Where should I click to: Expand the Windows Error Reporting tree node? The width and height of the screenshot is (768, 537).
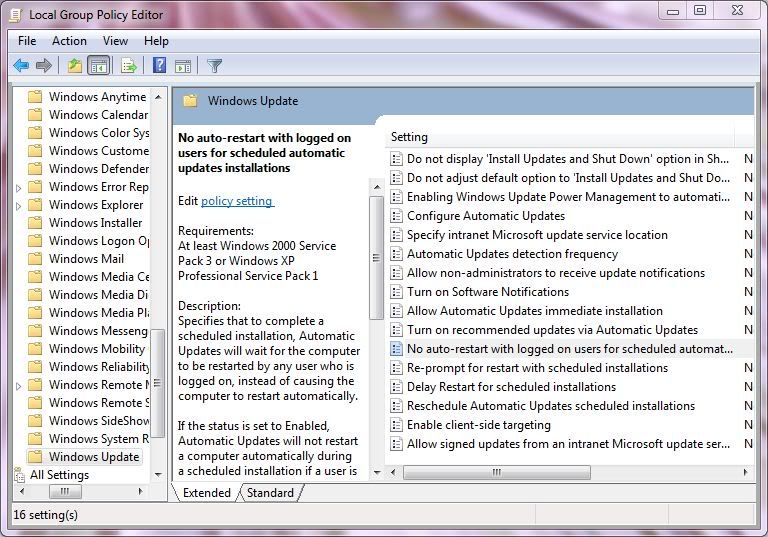click(19, 187)
